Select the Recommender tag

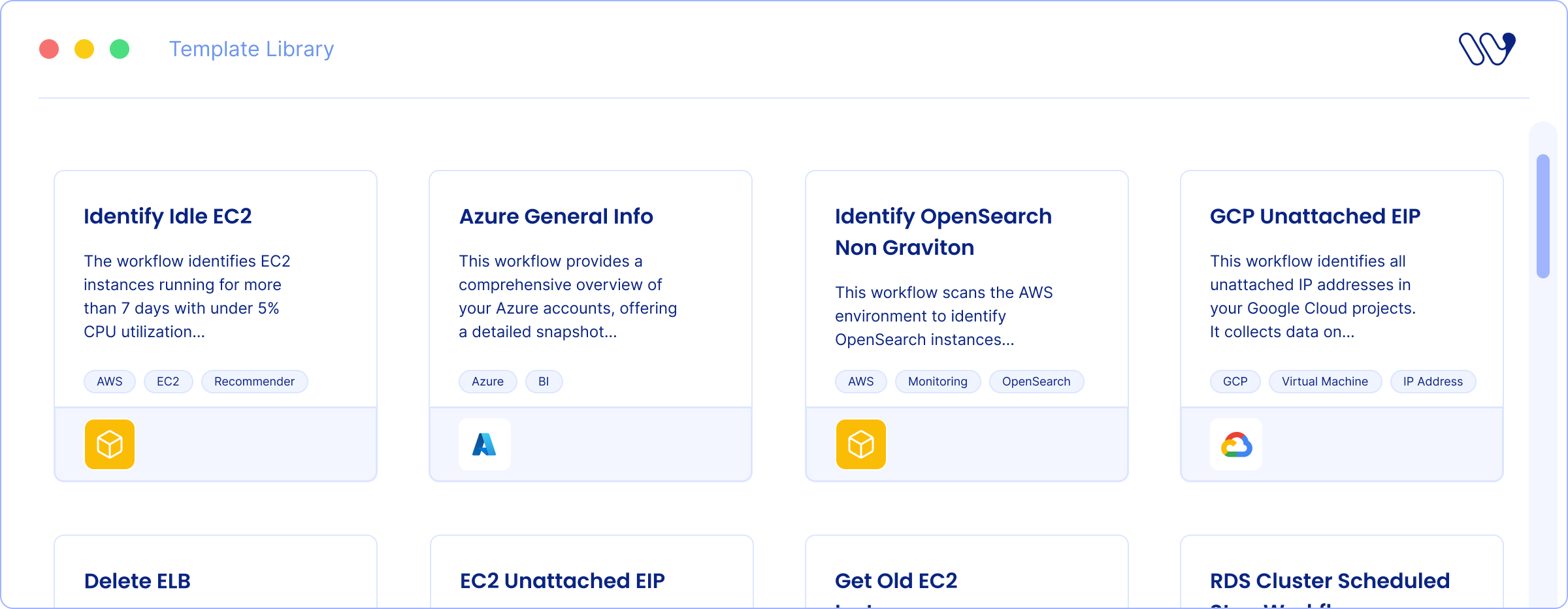coord(255,382)
